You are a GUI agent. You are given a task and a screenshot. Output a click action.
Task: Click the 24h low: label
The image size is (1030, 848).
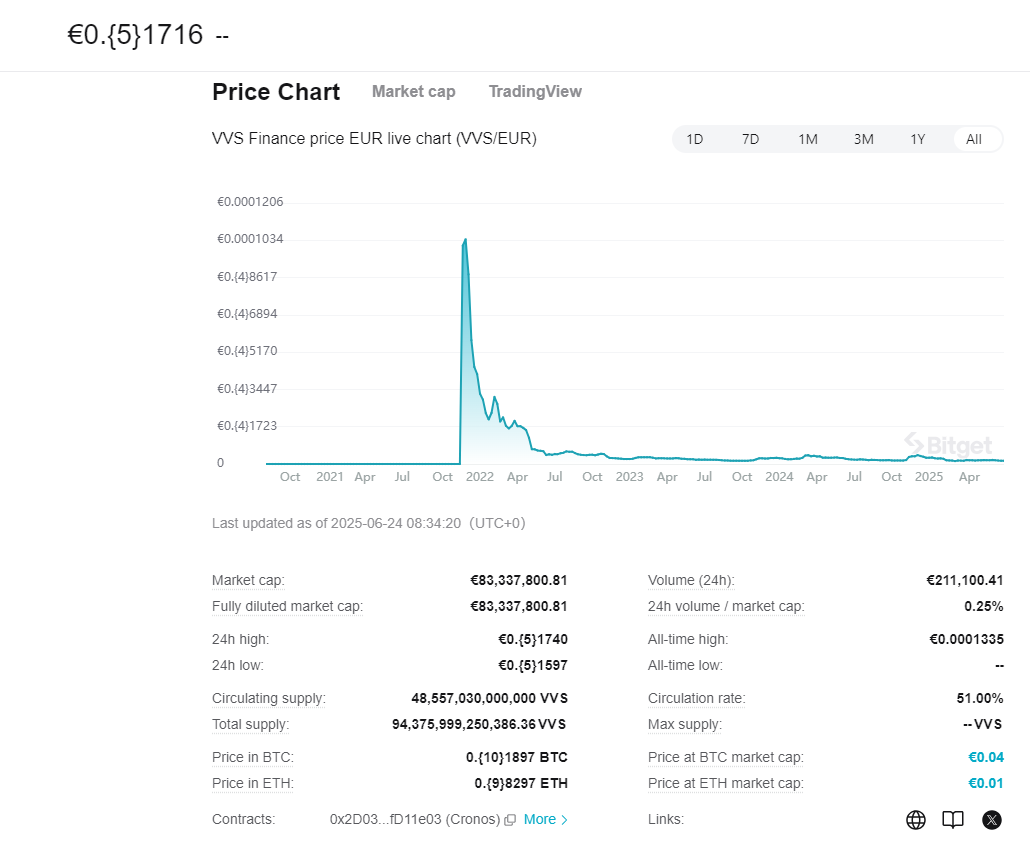pyautogui.click(x=238, y=666)
